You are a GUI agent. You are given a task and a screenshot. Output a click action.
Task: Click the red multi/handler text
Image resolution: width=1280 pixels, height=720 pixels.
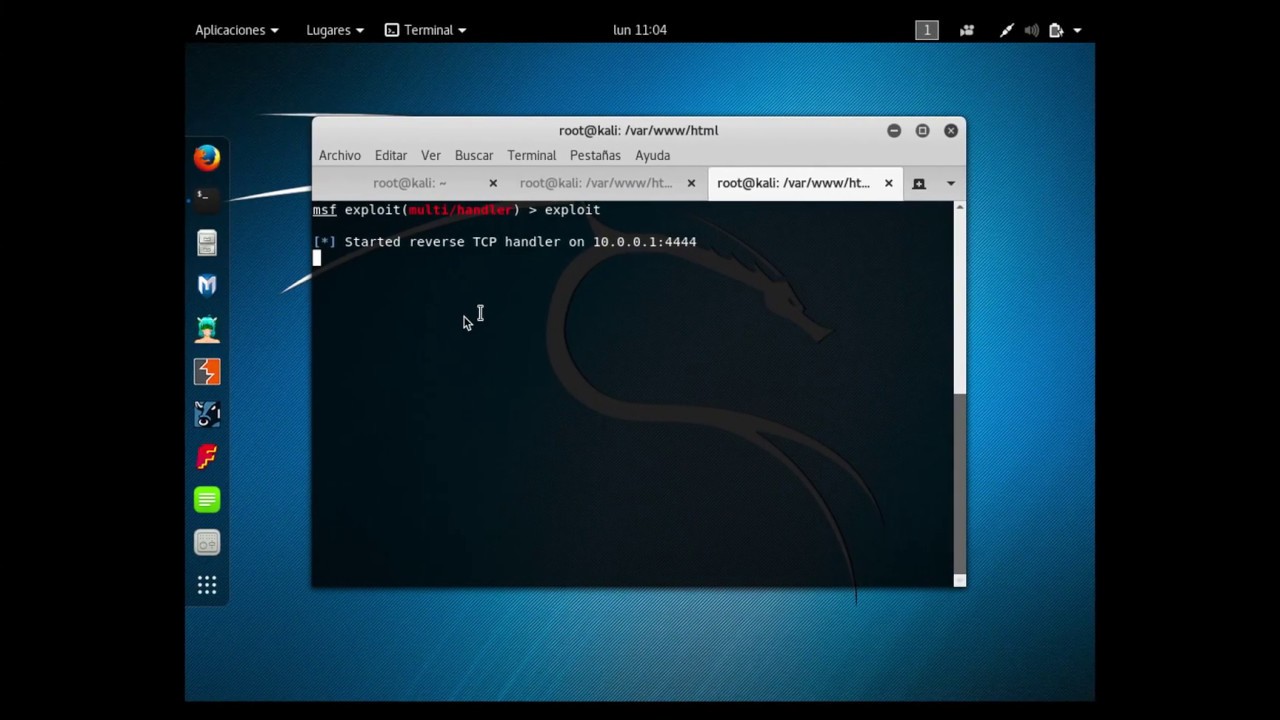(460, 210)
